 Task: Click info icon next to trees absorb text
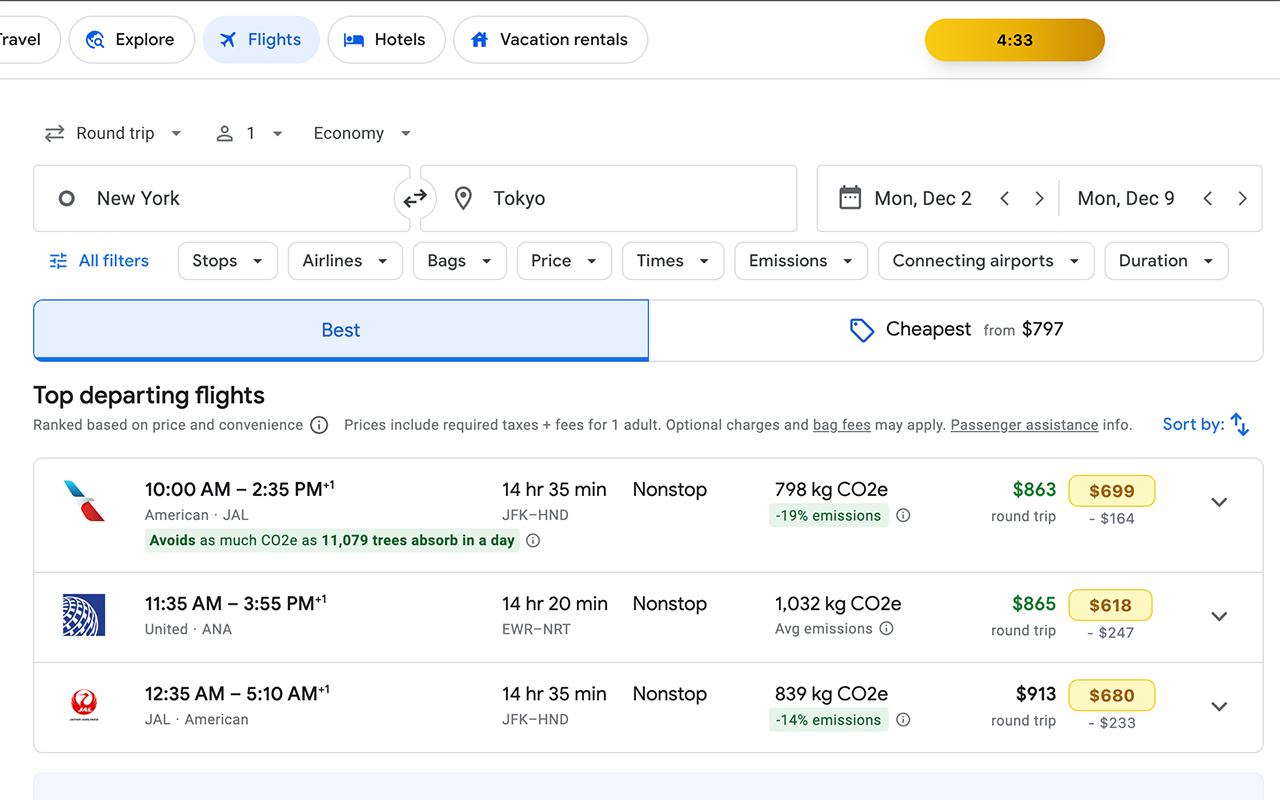(x=533, y=541)
